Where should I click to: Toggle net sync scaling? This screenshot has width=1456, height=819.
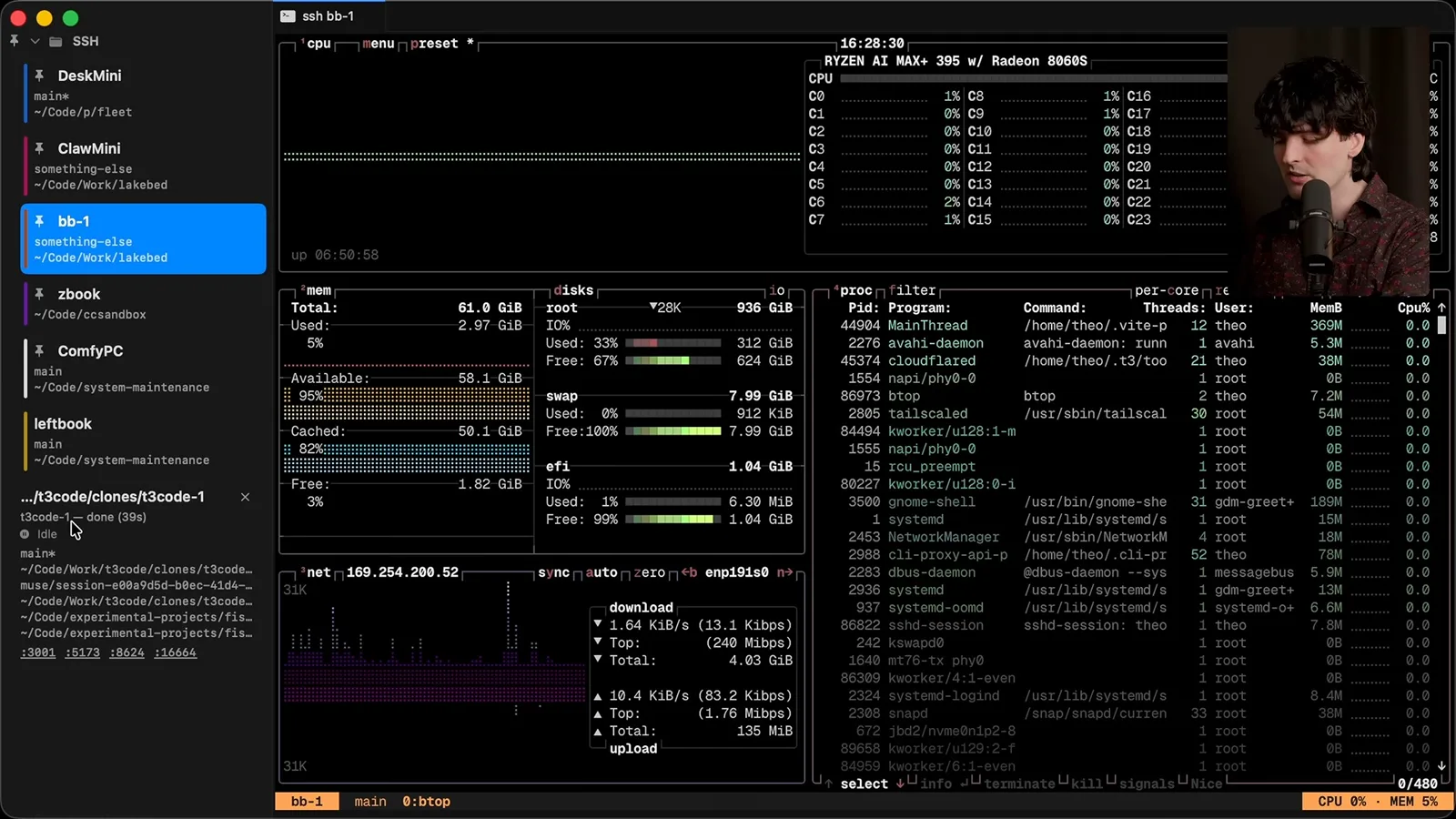pyautogui.click(x=553, y=572)
